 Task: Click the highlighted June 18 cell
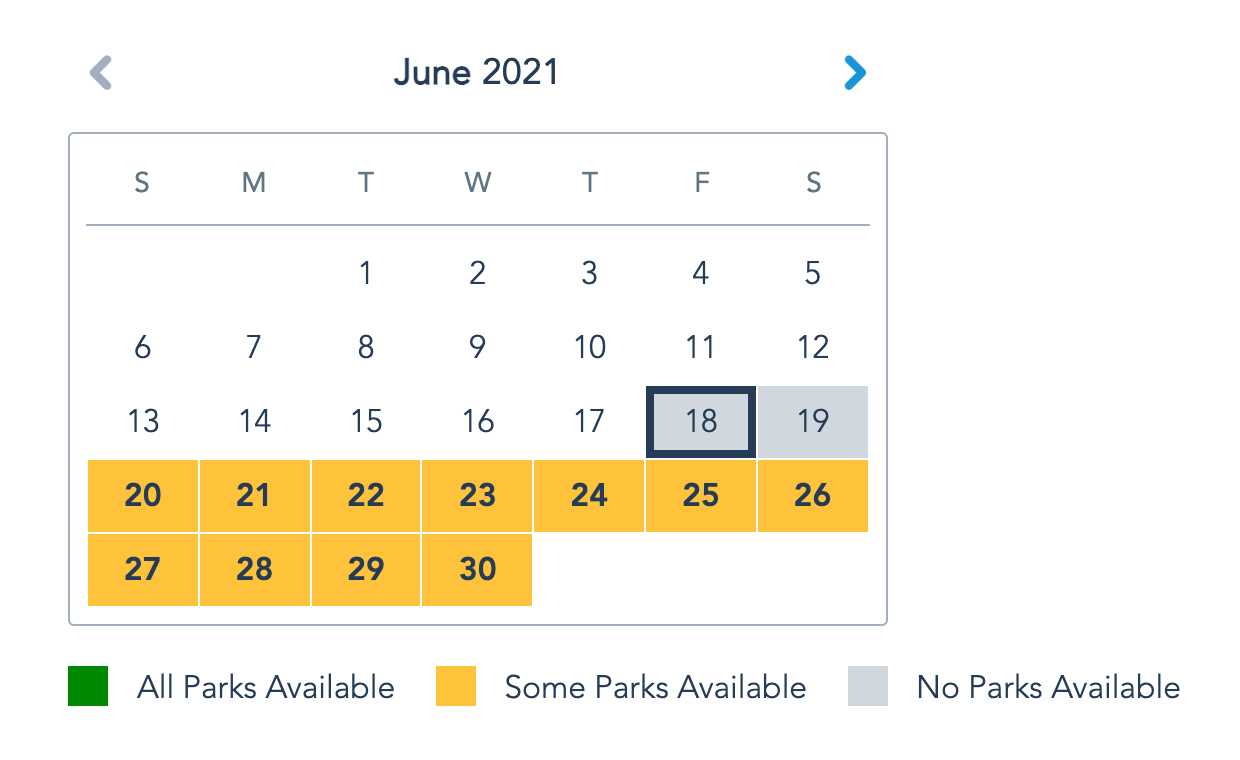click(x=701, y=422)
